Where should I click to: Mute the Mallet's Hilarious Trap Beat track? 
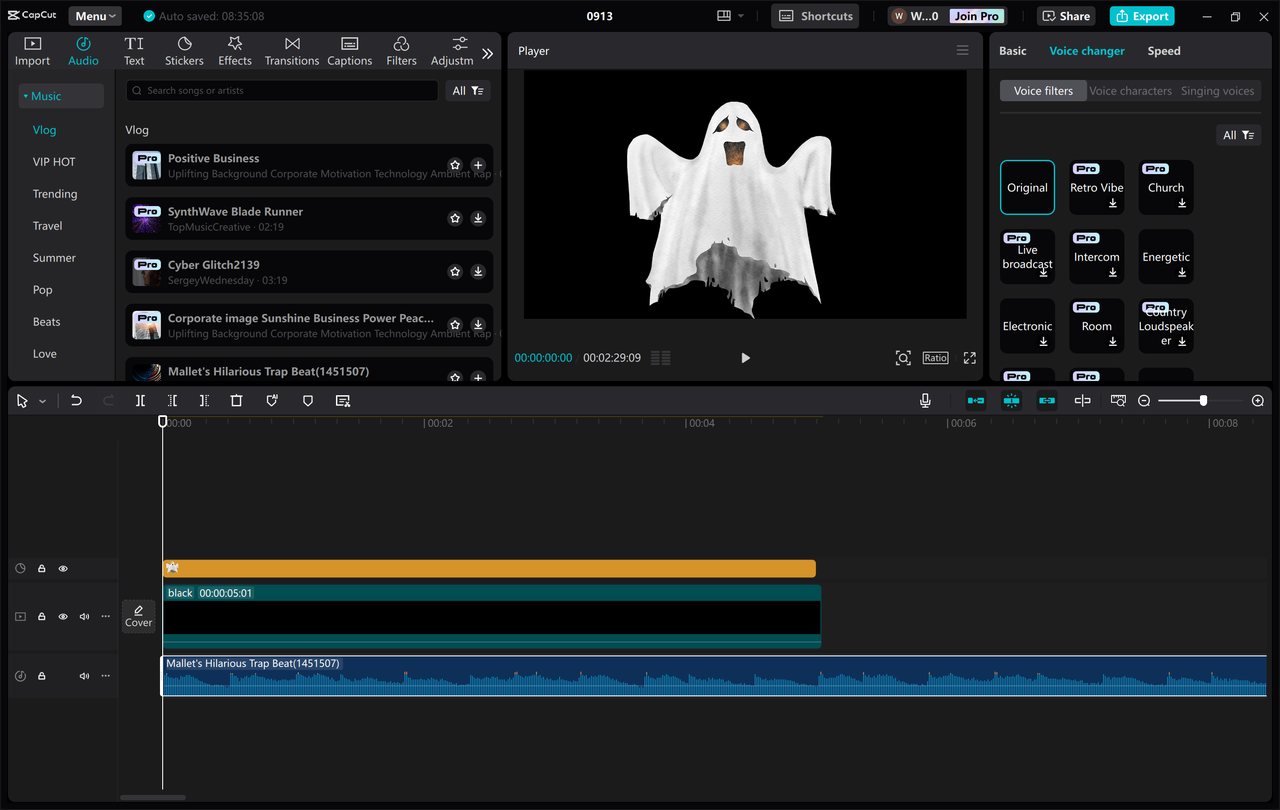84,675
